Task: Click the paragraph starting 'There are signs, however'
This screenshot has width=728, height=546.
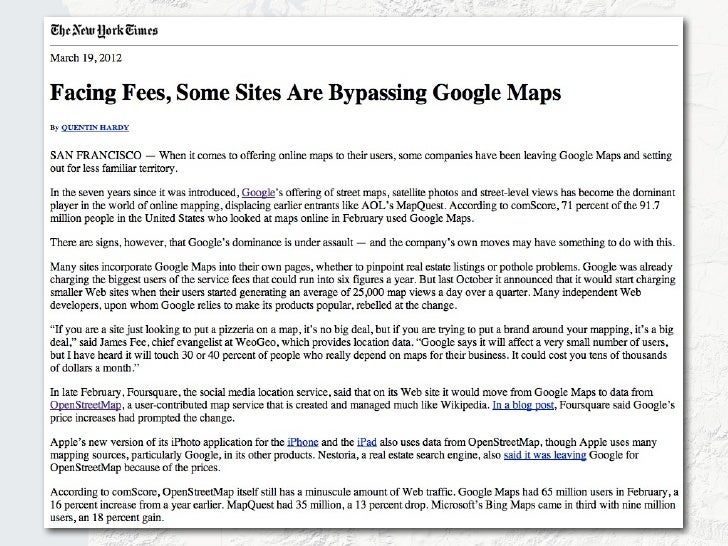Action: 362,242
